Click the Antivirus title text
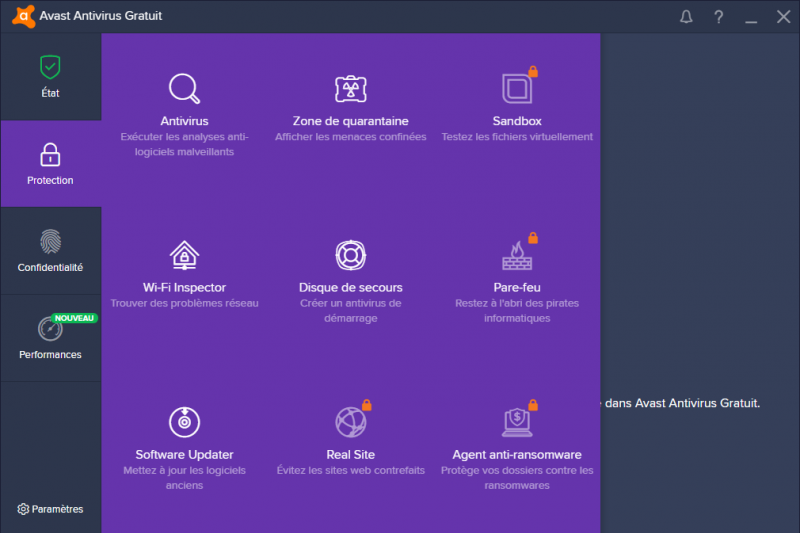Screen dimensions: 800x533 pos(184,121)
